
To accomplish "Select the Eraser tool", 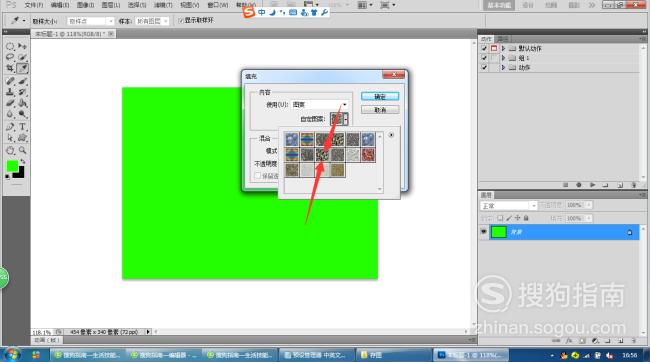I will (10, 103).
